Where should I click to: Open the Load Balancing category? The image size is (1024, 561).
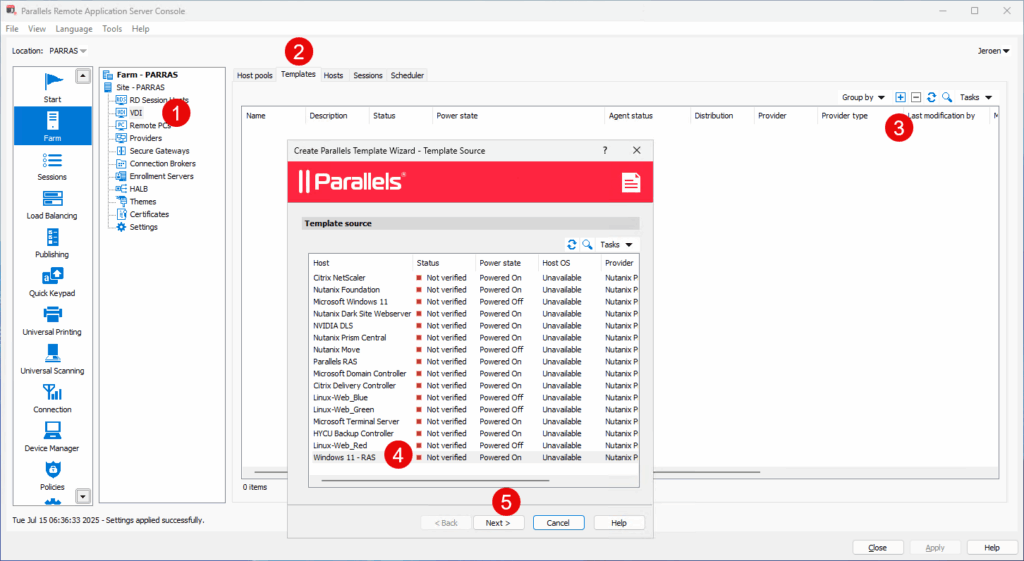tap(52, 204)
